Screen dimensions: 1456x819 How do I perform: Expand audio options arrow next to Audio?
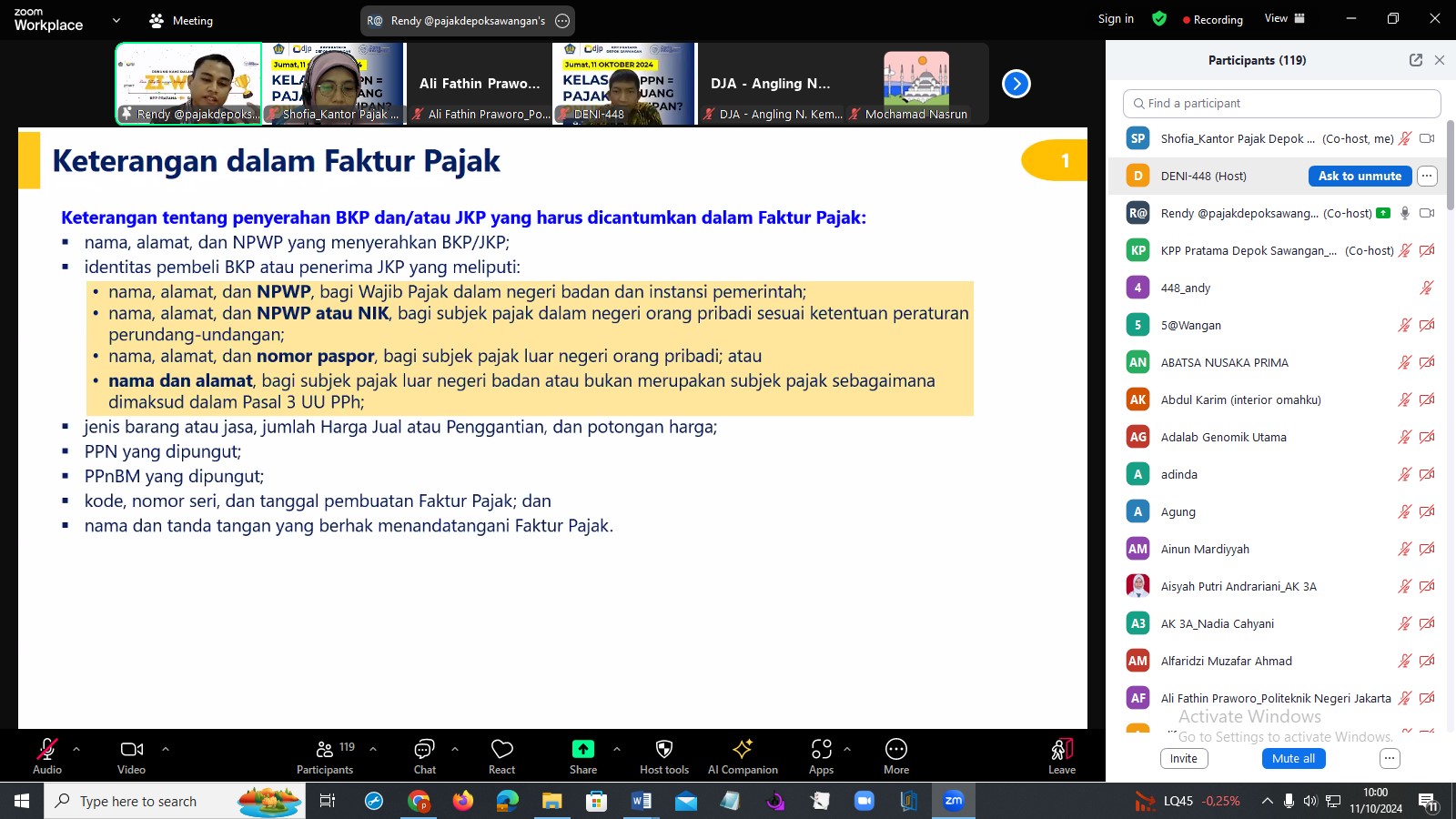coord(76,749)
